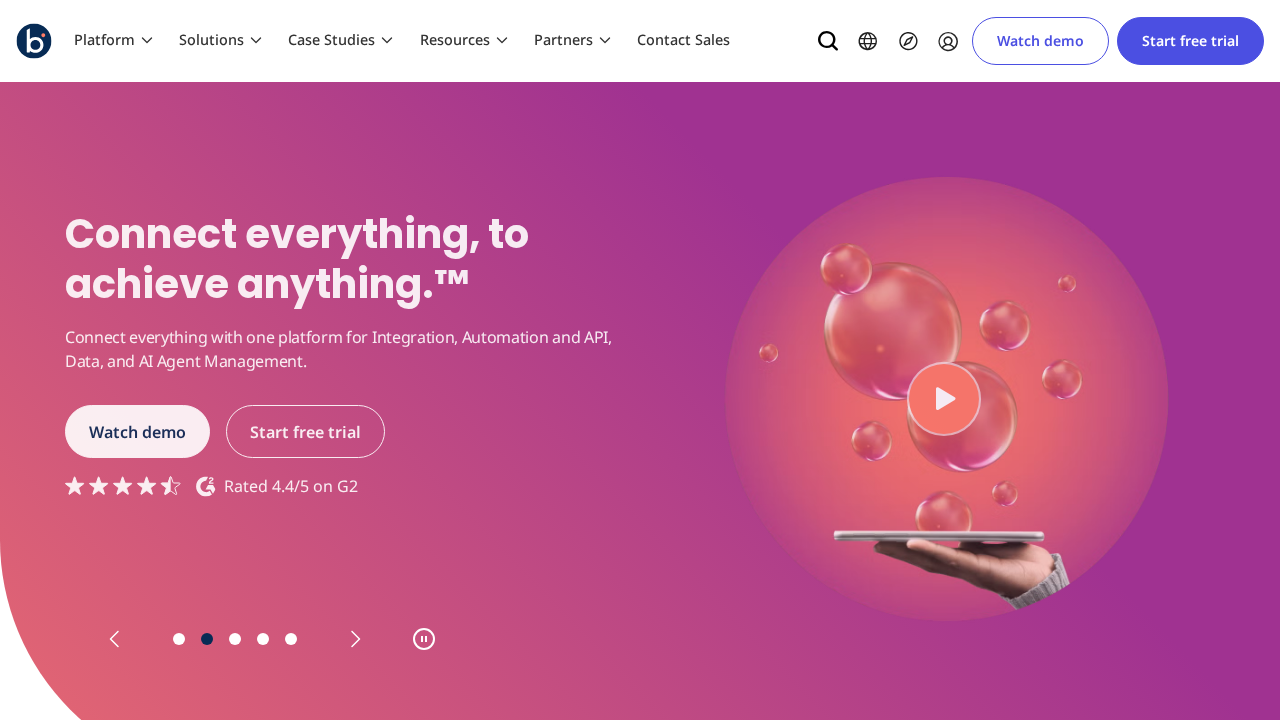Select the third carousel slide dot
Viewport: 1280px width, 720px height.
[x=235, y=639]
